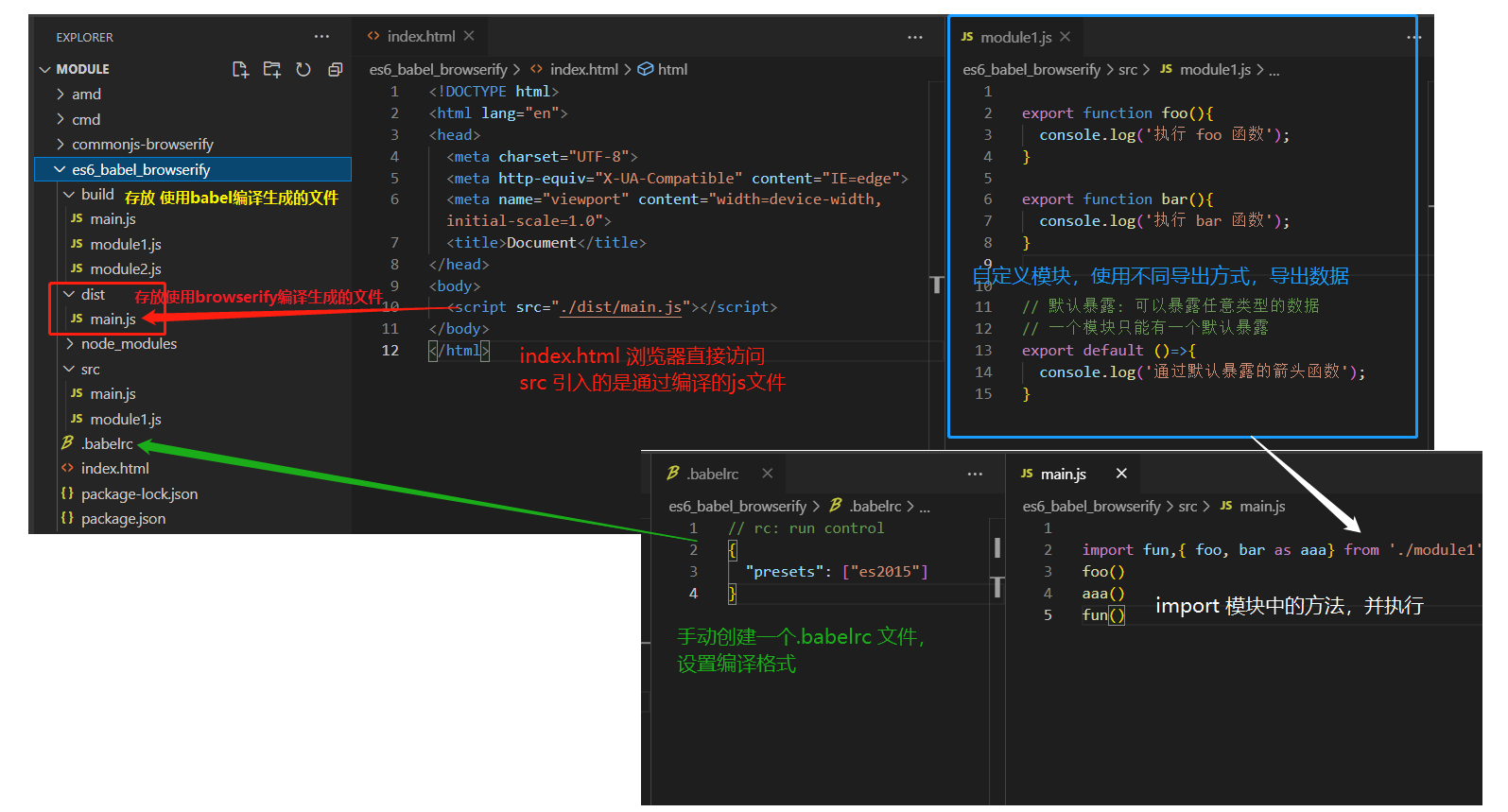Click src breadcrumb in main.js editor
This screenshot has height=812, width=1508.
click(x=1187, y=506)
